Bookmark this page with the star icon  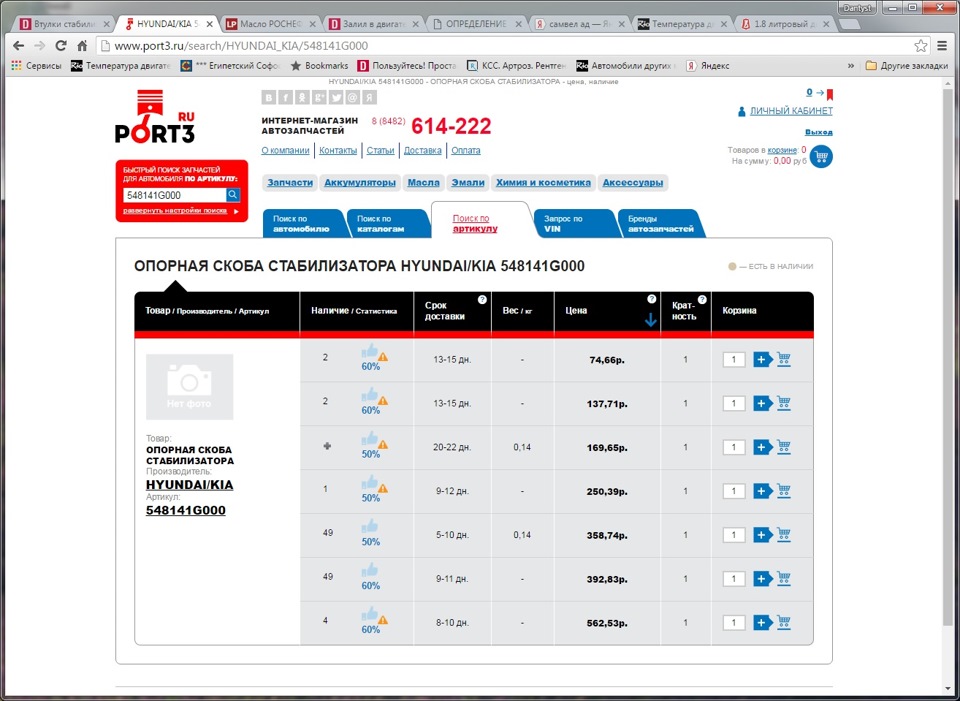[921, 45]
